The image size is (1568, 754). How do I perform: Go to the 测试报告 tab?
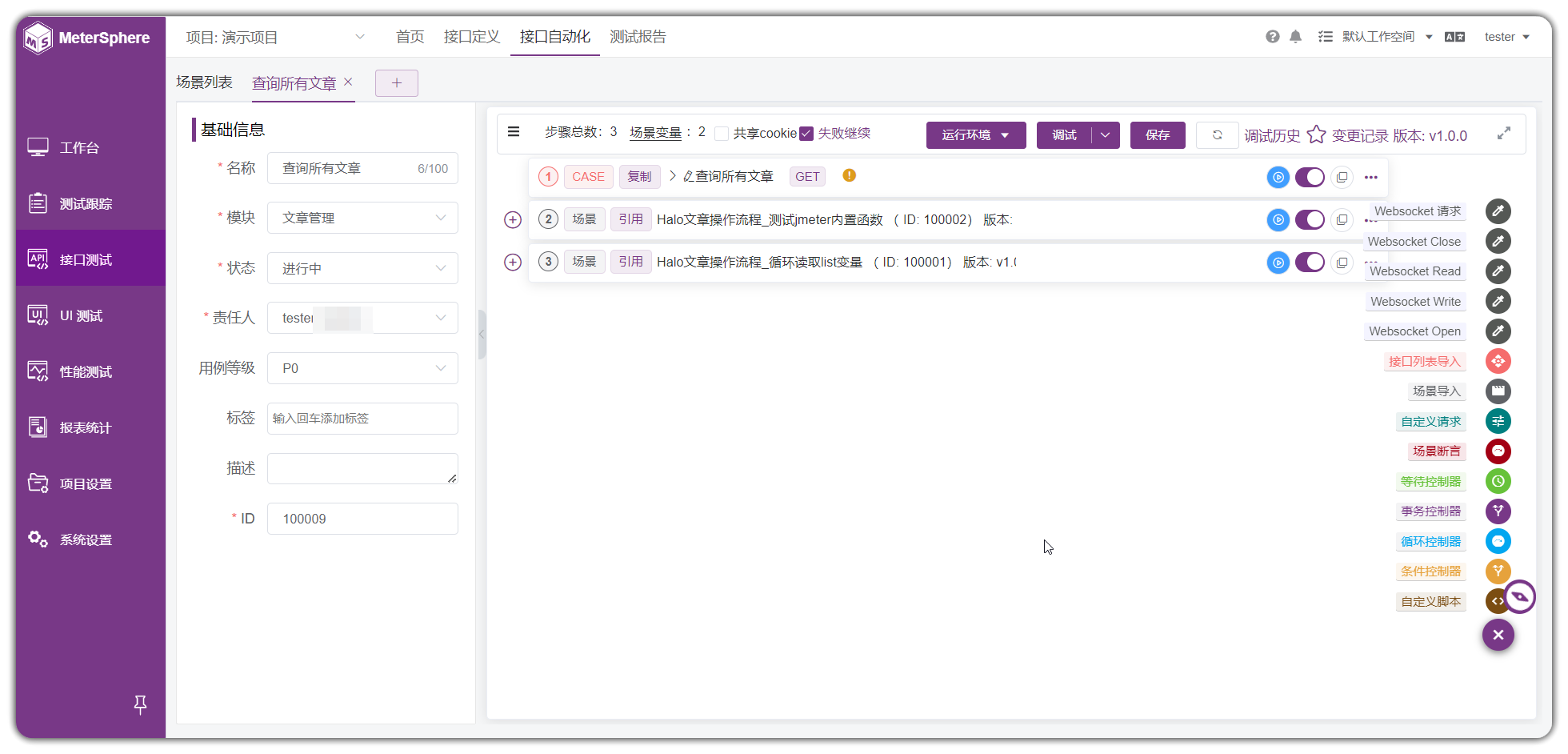click(638, 37)
